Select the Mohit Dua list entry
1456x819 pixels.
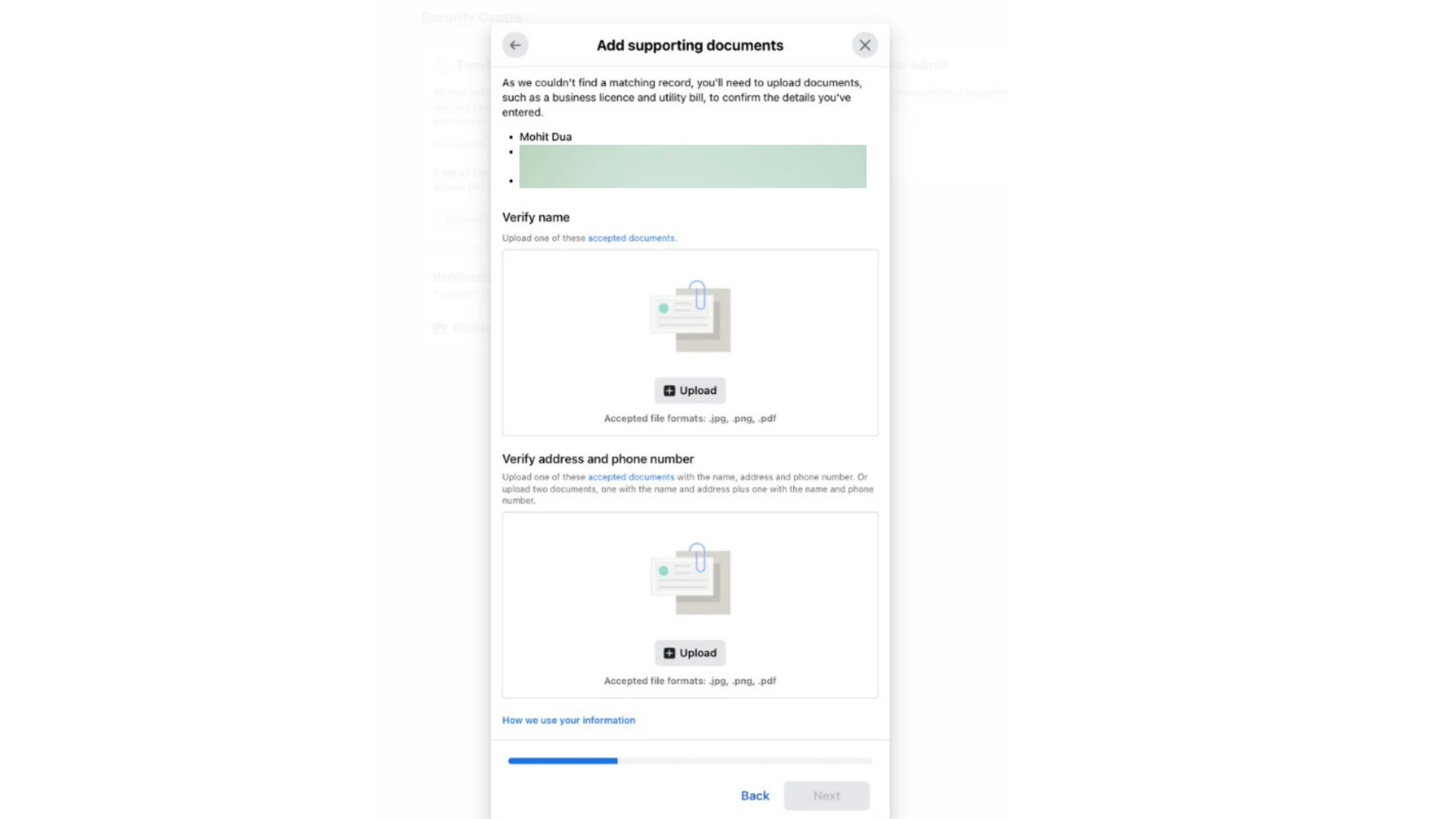coord(545,136)
